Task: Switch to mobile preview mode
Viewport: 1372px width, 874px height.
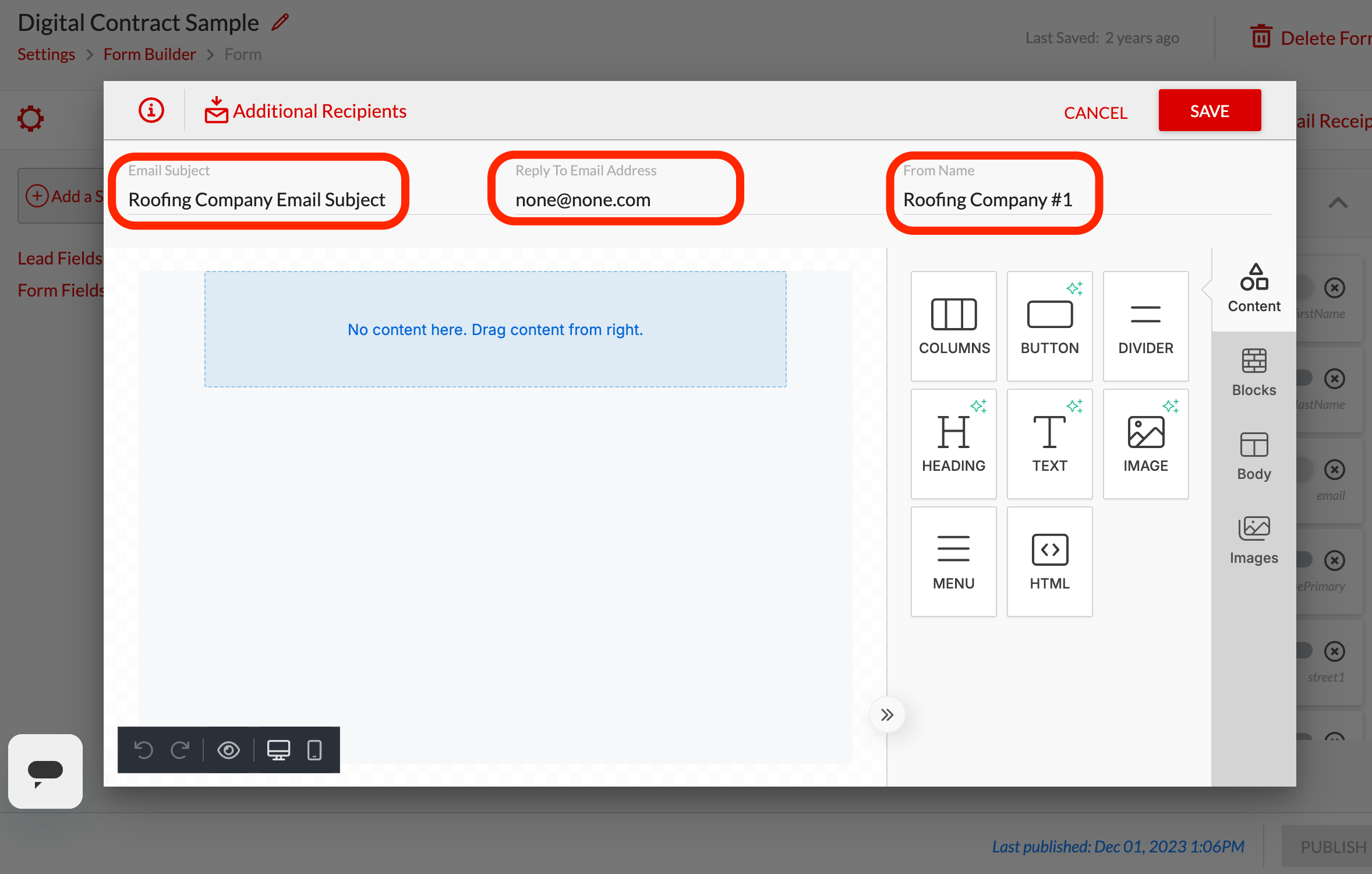Action: [x=314, y=750]
